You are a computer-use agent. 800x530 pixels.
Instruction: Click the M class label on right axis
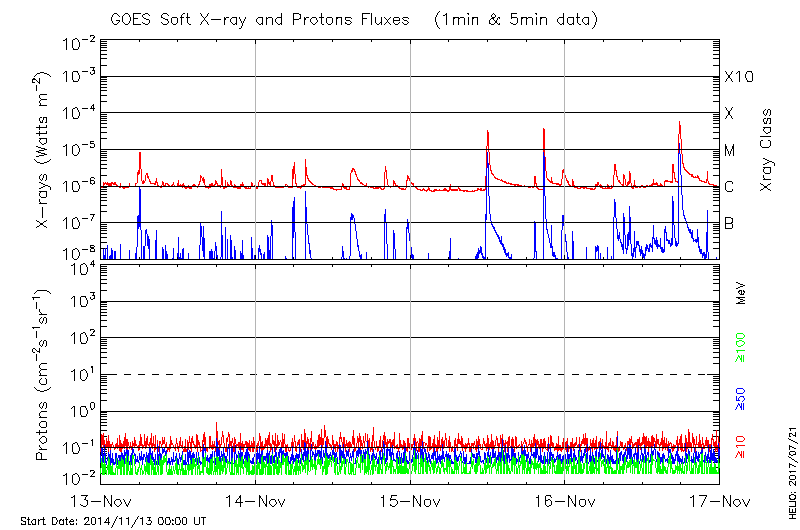pos(730,150)
